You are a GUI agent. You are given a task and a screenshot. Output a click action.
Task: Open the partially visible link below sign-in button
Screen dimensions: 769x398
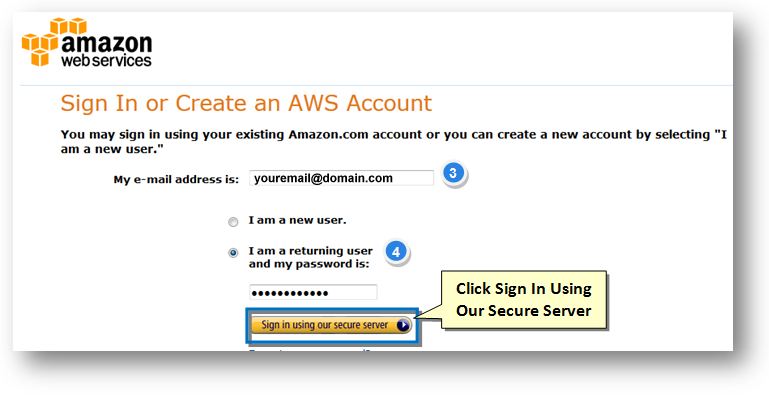pos(314,350)
